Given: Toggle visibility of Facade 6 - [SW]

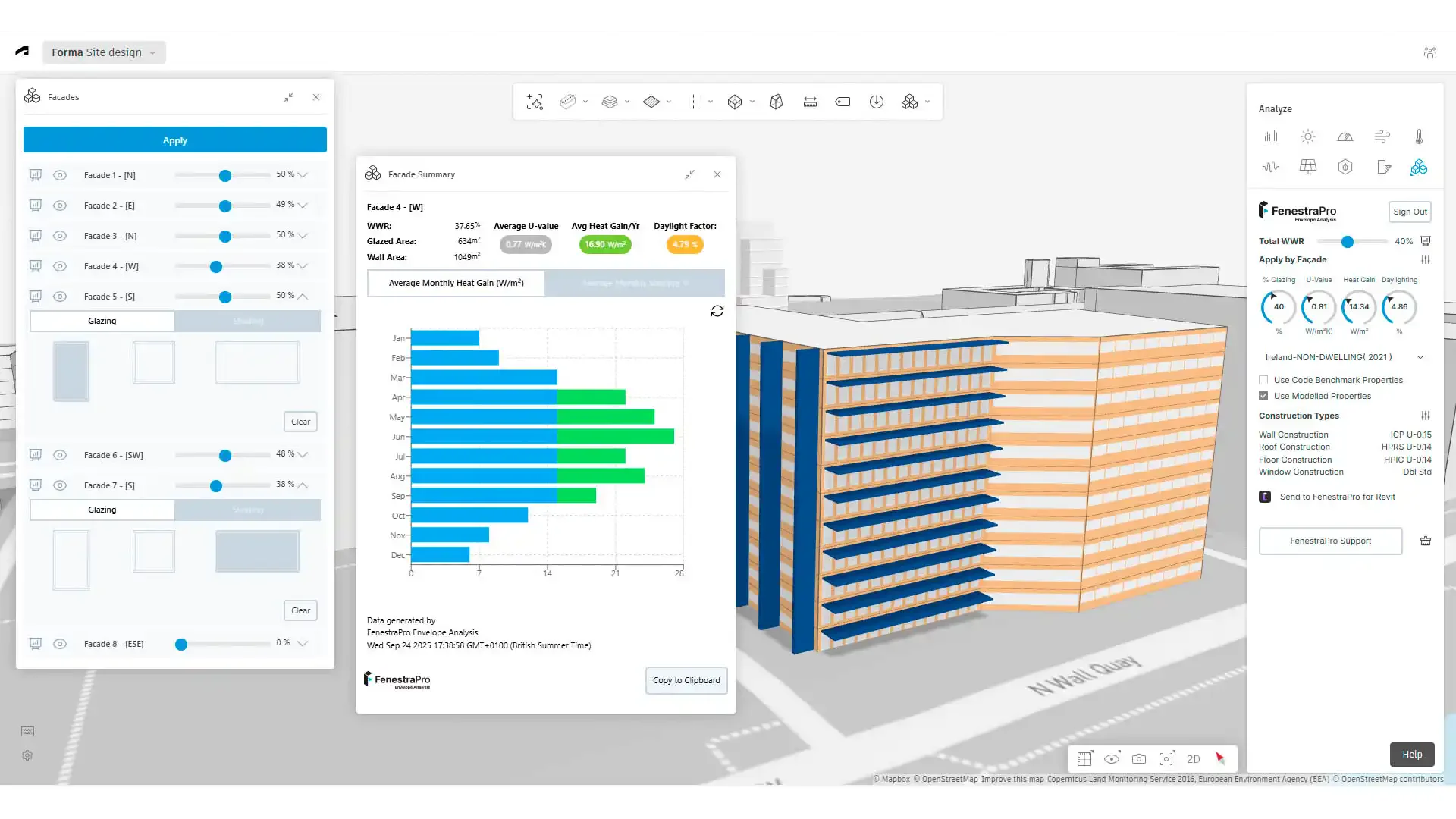Looking at the screenshot, I should pyautogui.click(x=60, y=455).
